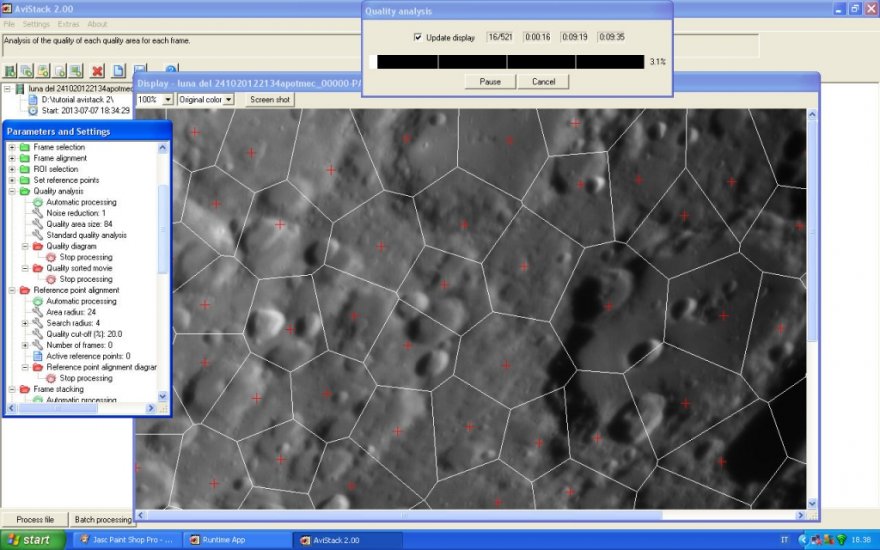Click the film icon beside luna del file
The width and height of the screenshot is (880, 550).
point(20,89)
